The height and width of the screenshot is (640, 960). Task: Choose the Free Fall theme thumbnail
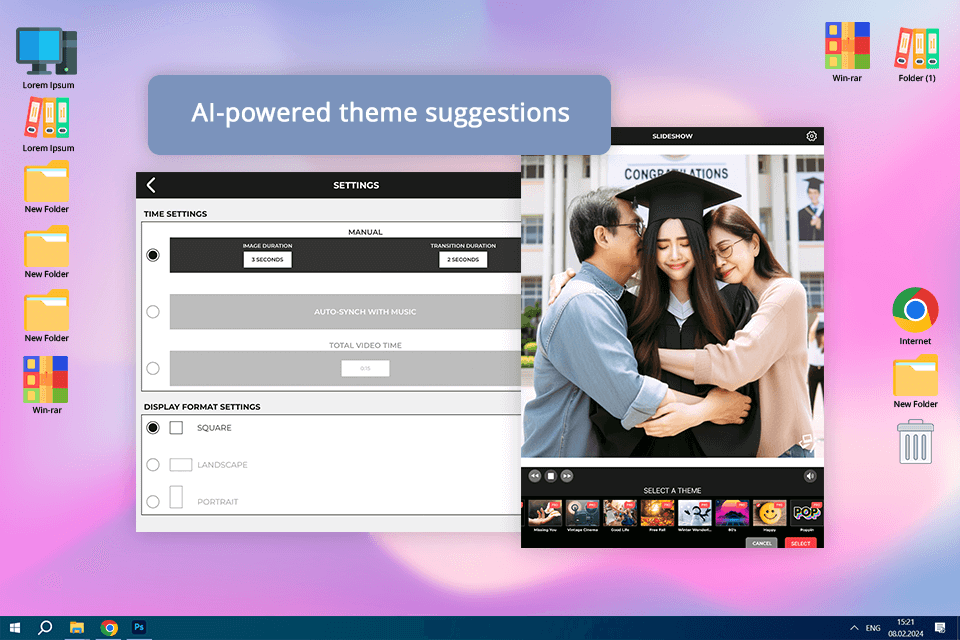657,513
